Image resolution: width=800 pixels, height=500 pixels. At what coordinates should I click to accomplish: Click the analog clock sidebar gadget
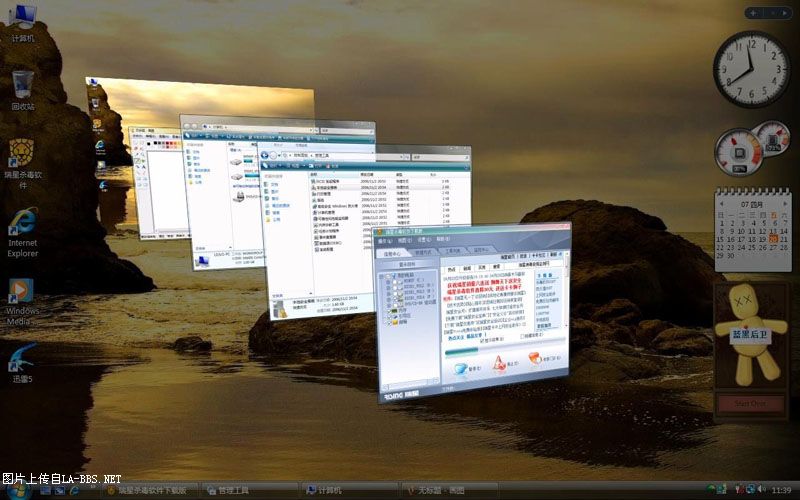(x=750, y=69)
